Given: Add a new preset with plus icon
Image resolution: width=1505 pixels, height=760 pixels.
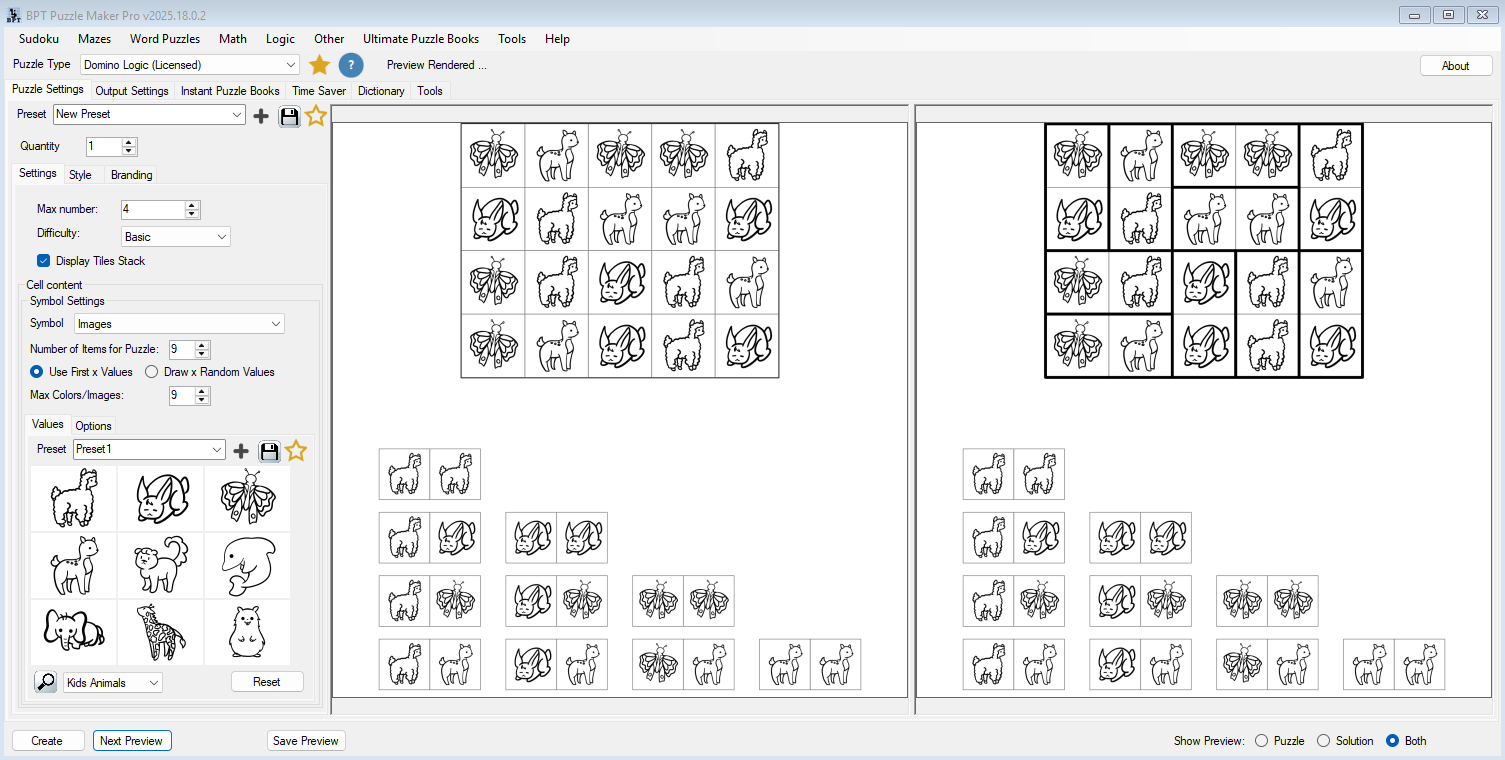Looking at the screenshot, I should pyautogui.click(x=261, y=116).
